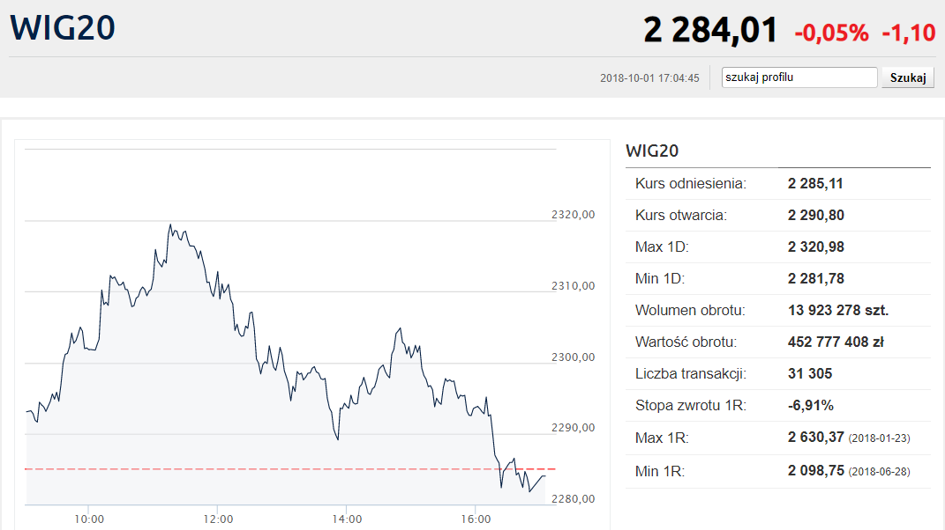
Task: Click the 2300,00 price axis label
Action: coord(573,357)
